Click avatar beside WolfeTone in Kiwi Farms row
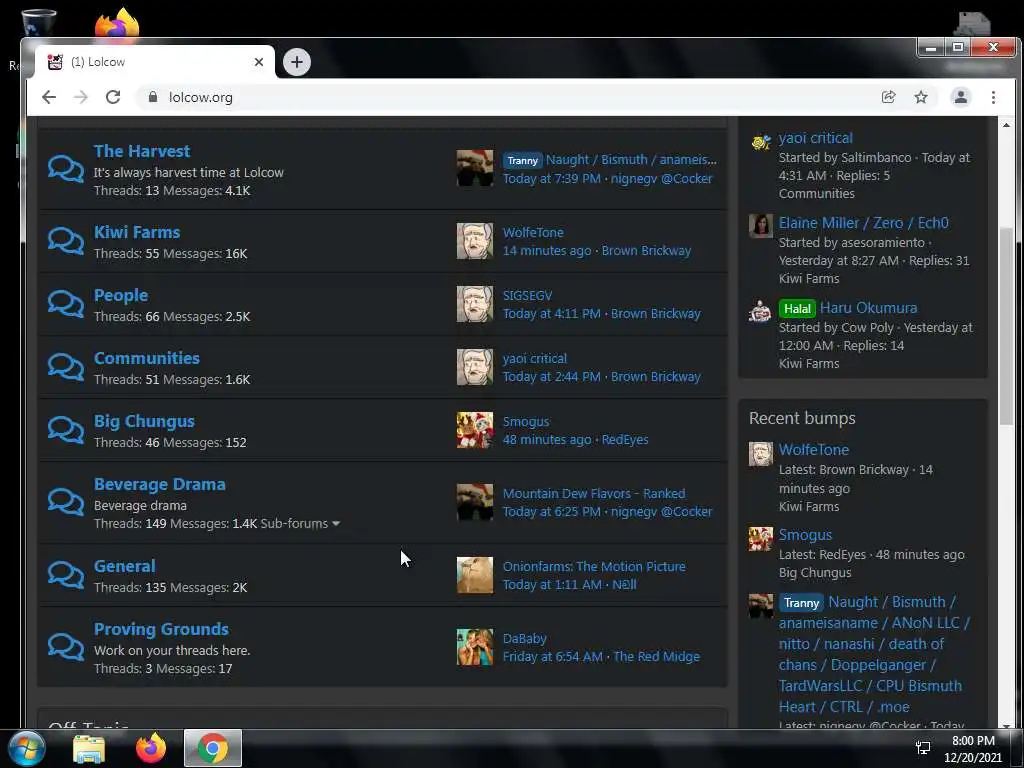1024x768 pixels. [x=475, y=241]
